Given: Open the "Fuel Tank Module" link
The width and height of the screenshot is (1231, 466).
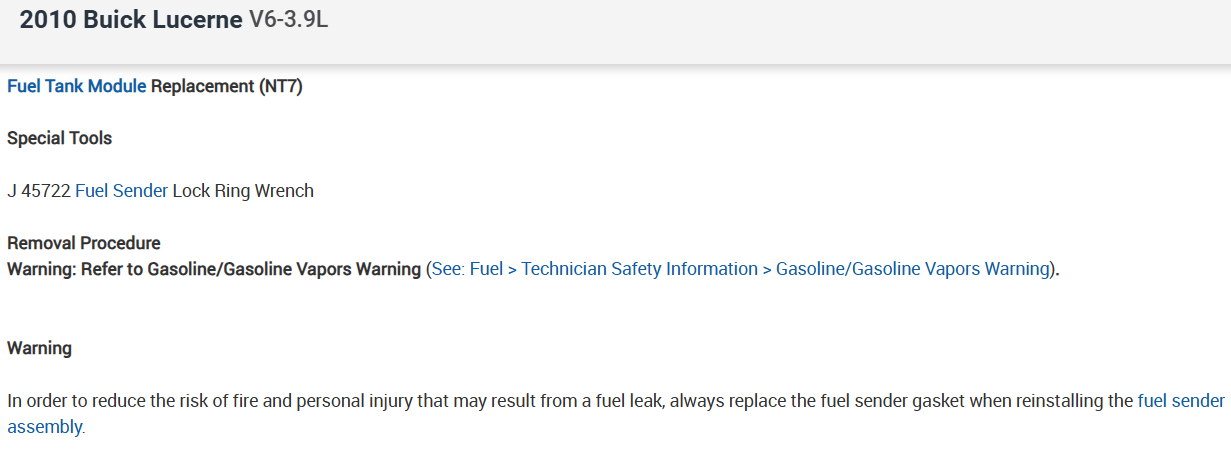Looking at the screenshot, I should click(x=76, y=86).
